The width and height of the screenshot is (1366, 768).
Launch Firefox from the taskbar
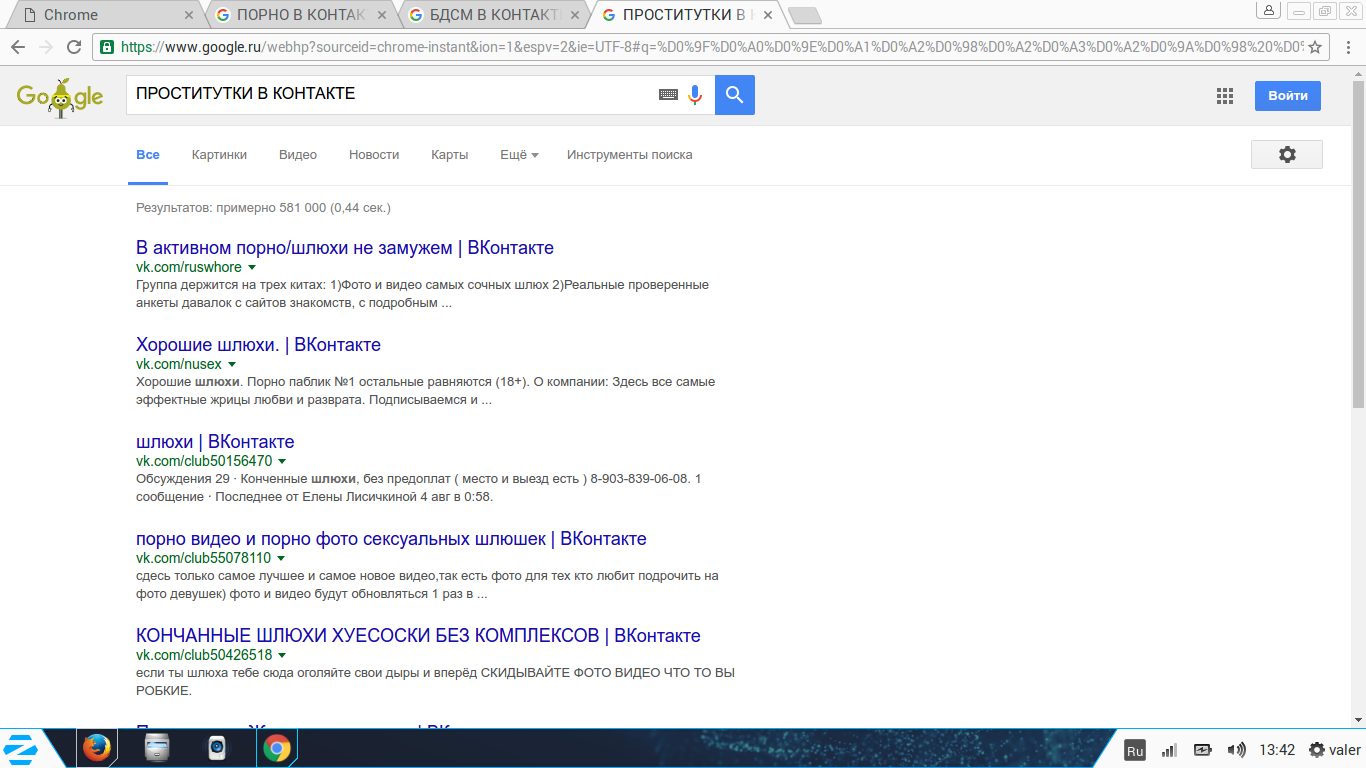point(97,748)
